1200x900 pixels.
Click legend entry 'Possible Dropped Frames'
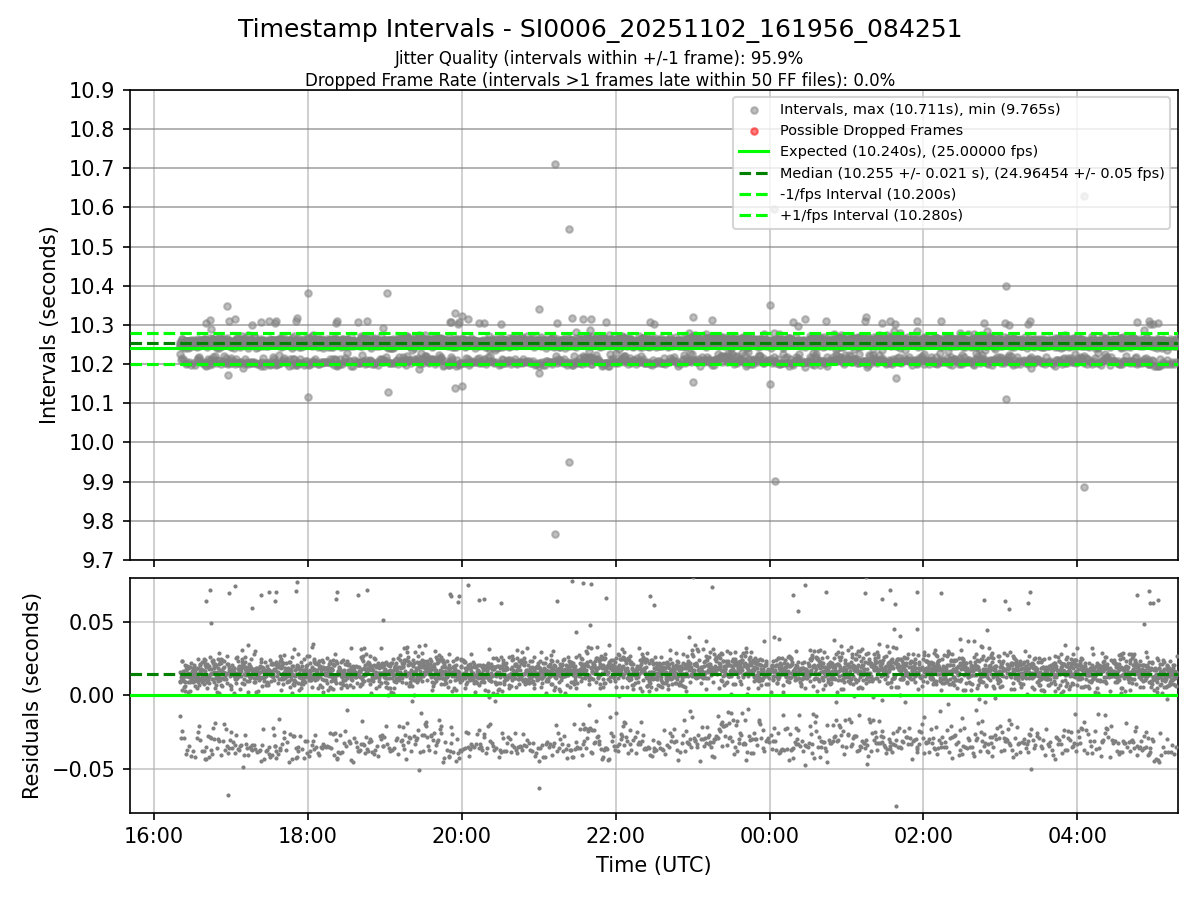[x=871, y=130]
